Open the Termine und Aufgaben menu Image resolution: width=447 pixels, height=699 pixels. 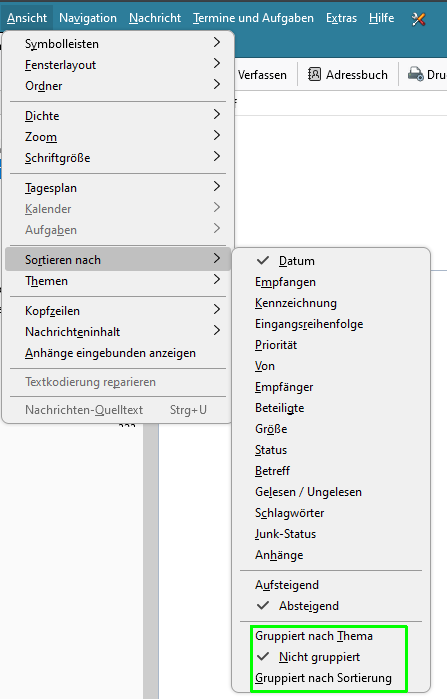(x=253, y=18)
